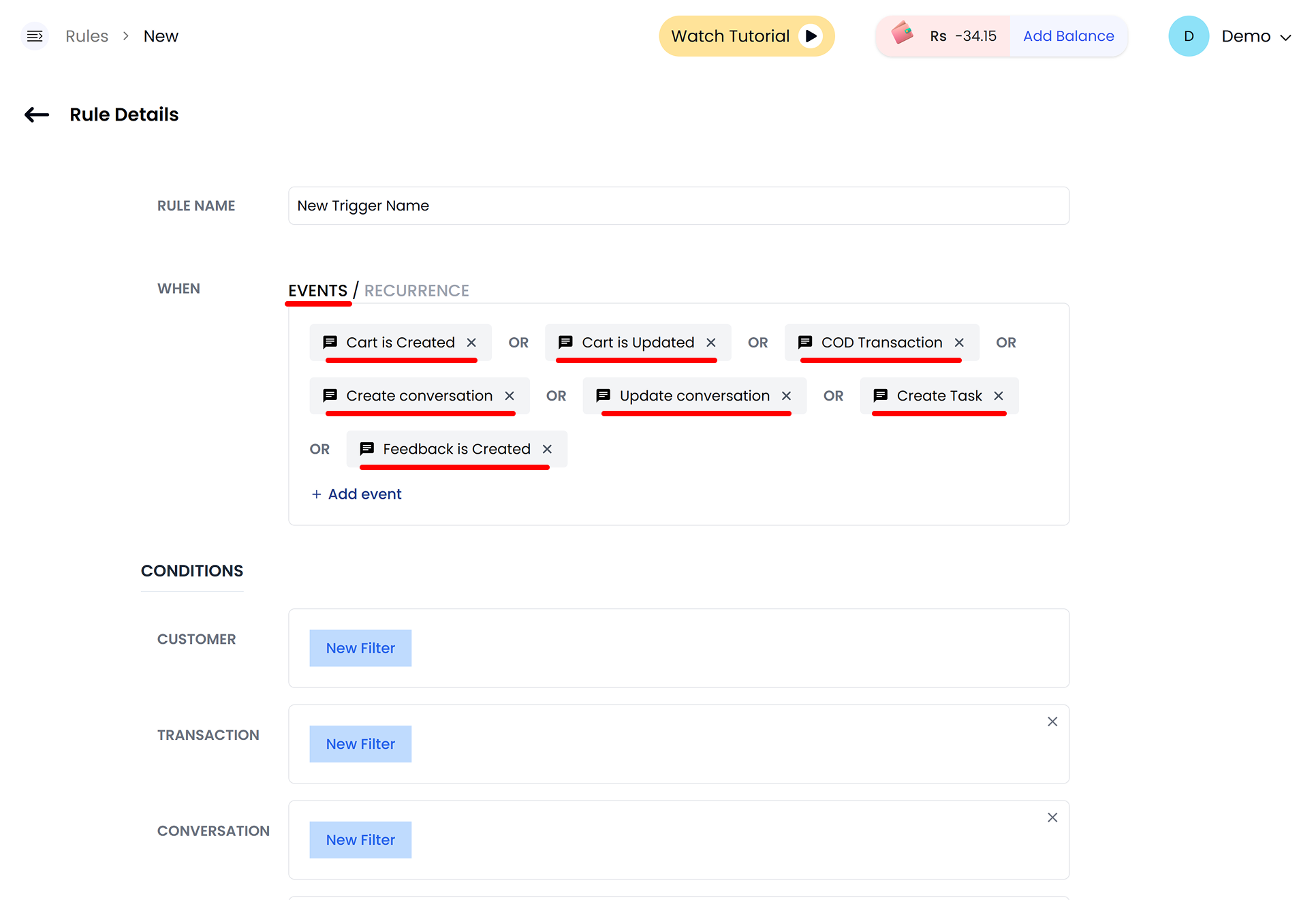Screen dimensions: 1316x900
Task: Remove the Create conversation event
Action: coord(510,396)
